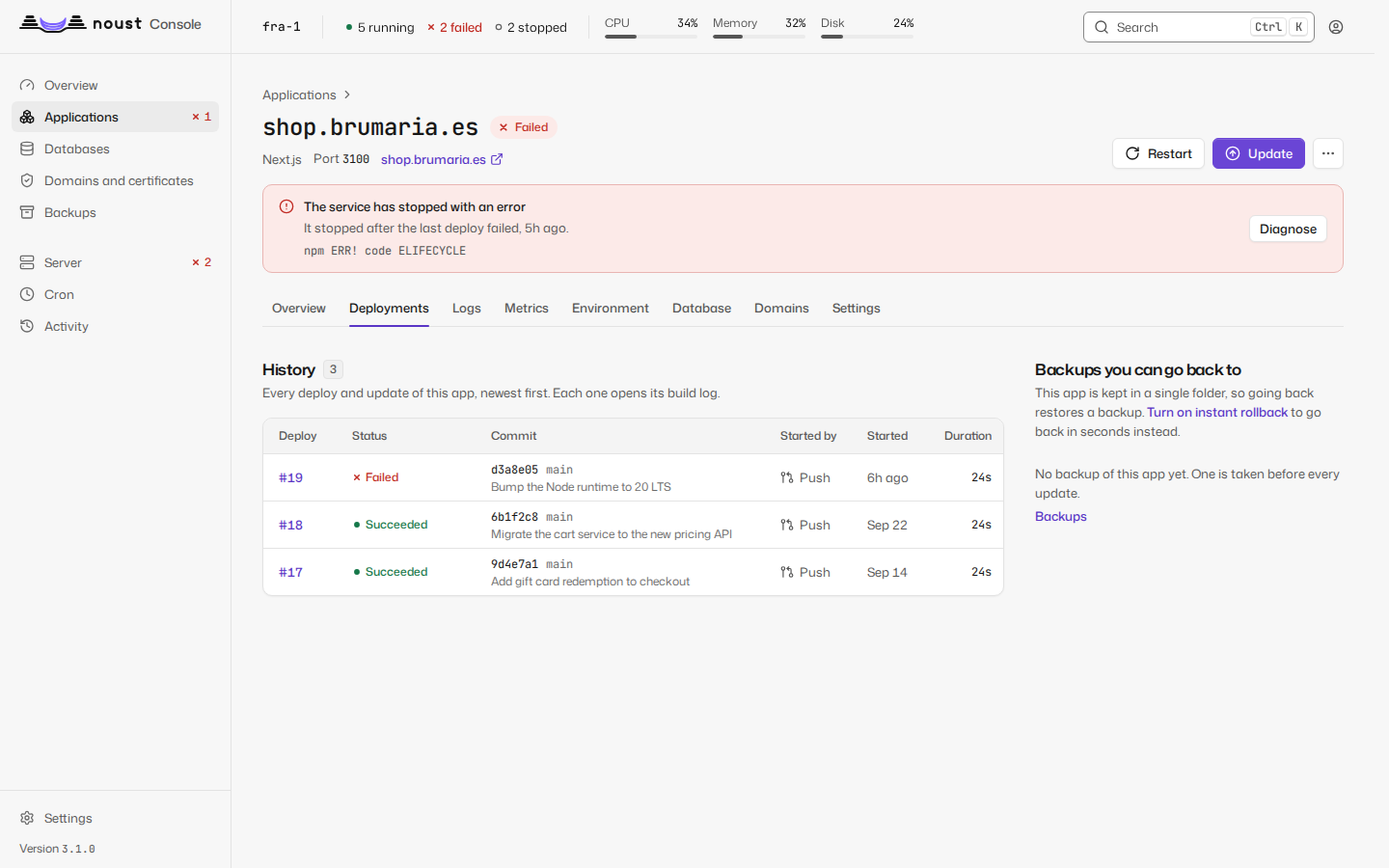Click commit hash 9d4e7a1

tap(514, 564)
